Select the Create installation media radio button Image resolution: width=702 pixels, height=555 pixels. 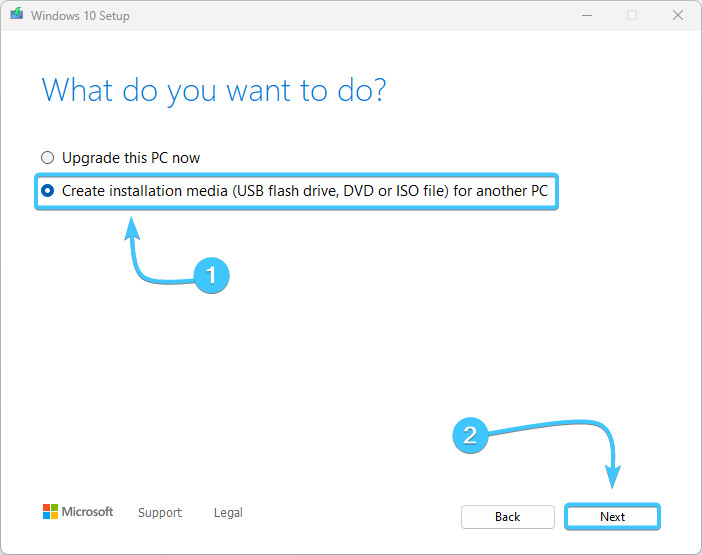48,190
